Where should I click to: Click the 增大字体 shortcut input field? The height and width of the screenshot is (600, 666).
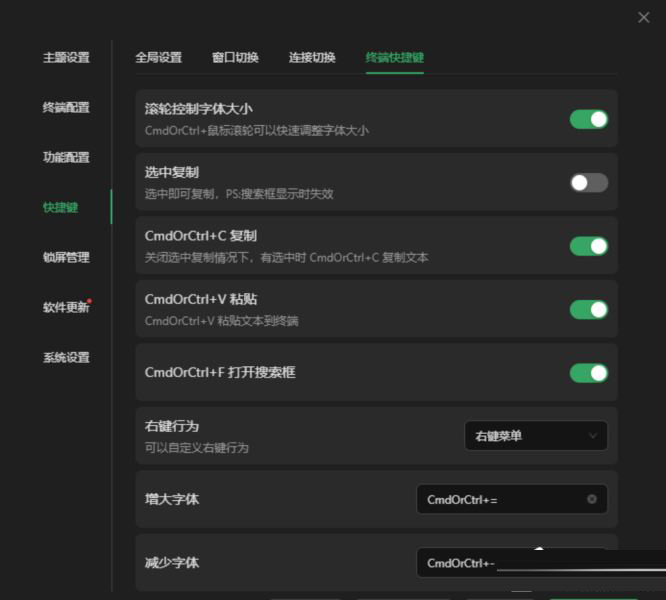(x=500, y=499)
